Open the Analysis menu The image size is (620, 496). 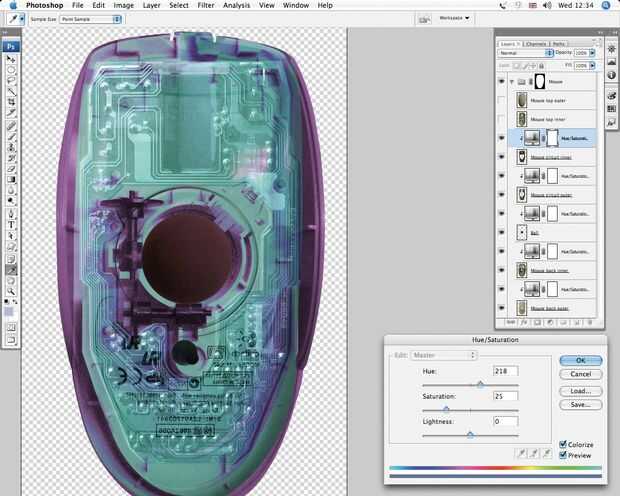[236, 6]
